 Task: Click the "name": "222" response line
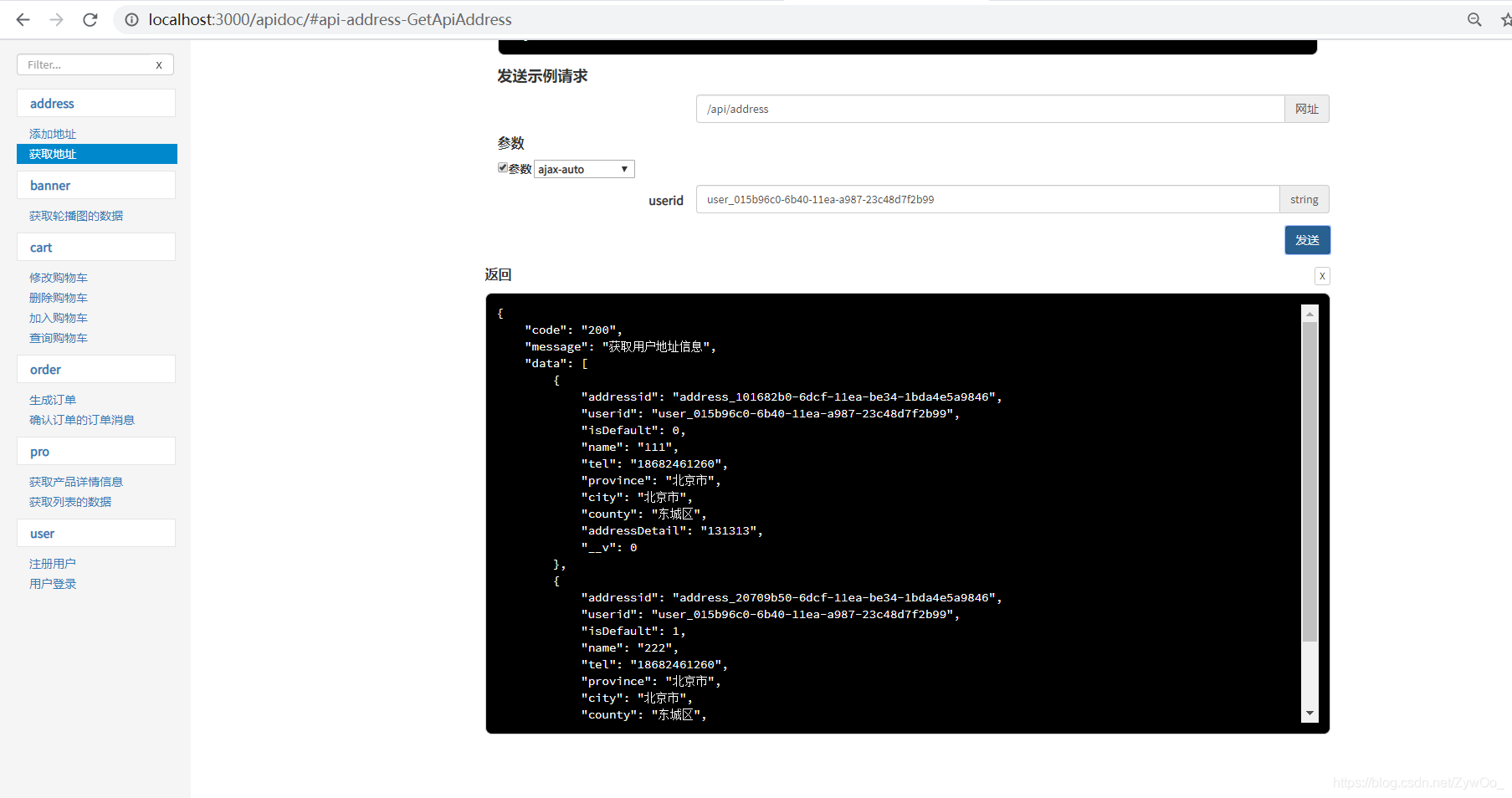pos(629,647)
